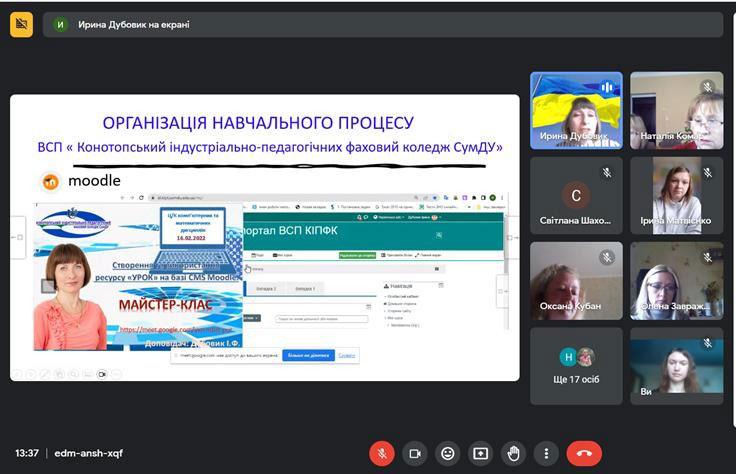Image resolution: width=736 pixels, height=474 pixels.
Task: Click speaking indicator on Ирина Дубовик tile
Action: pos(606,87)
